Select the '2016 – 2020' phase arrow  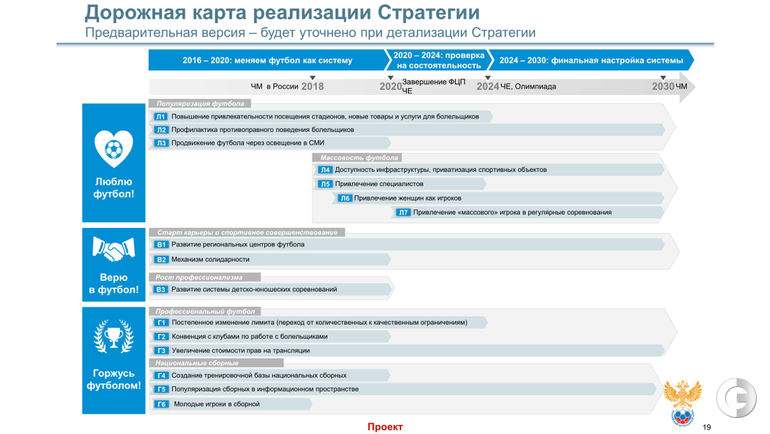point(267,60)
